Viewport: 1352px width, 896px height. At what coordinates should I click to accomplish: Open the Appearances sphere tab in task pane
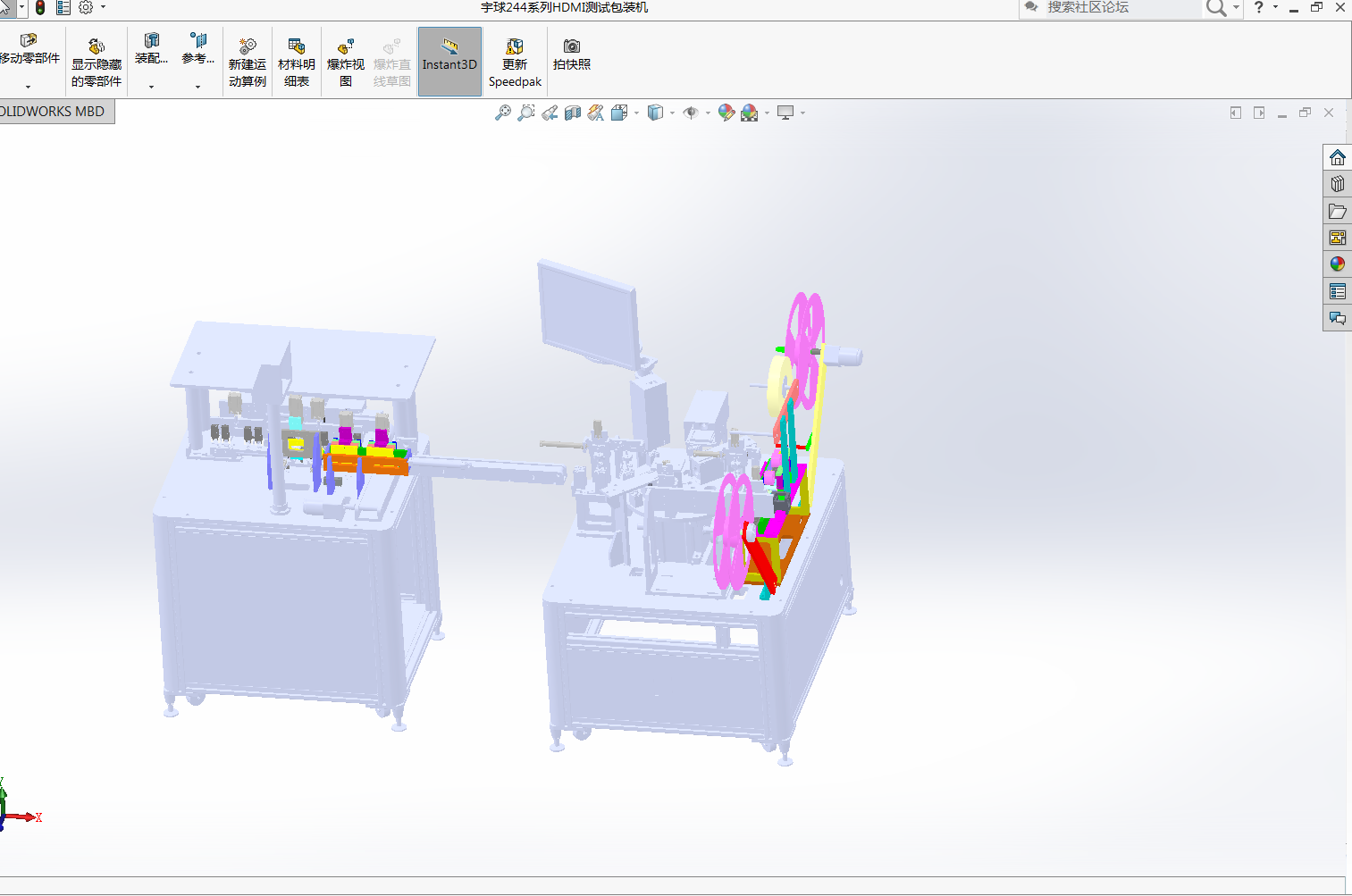[x=1337, y=264]
